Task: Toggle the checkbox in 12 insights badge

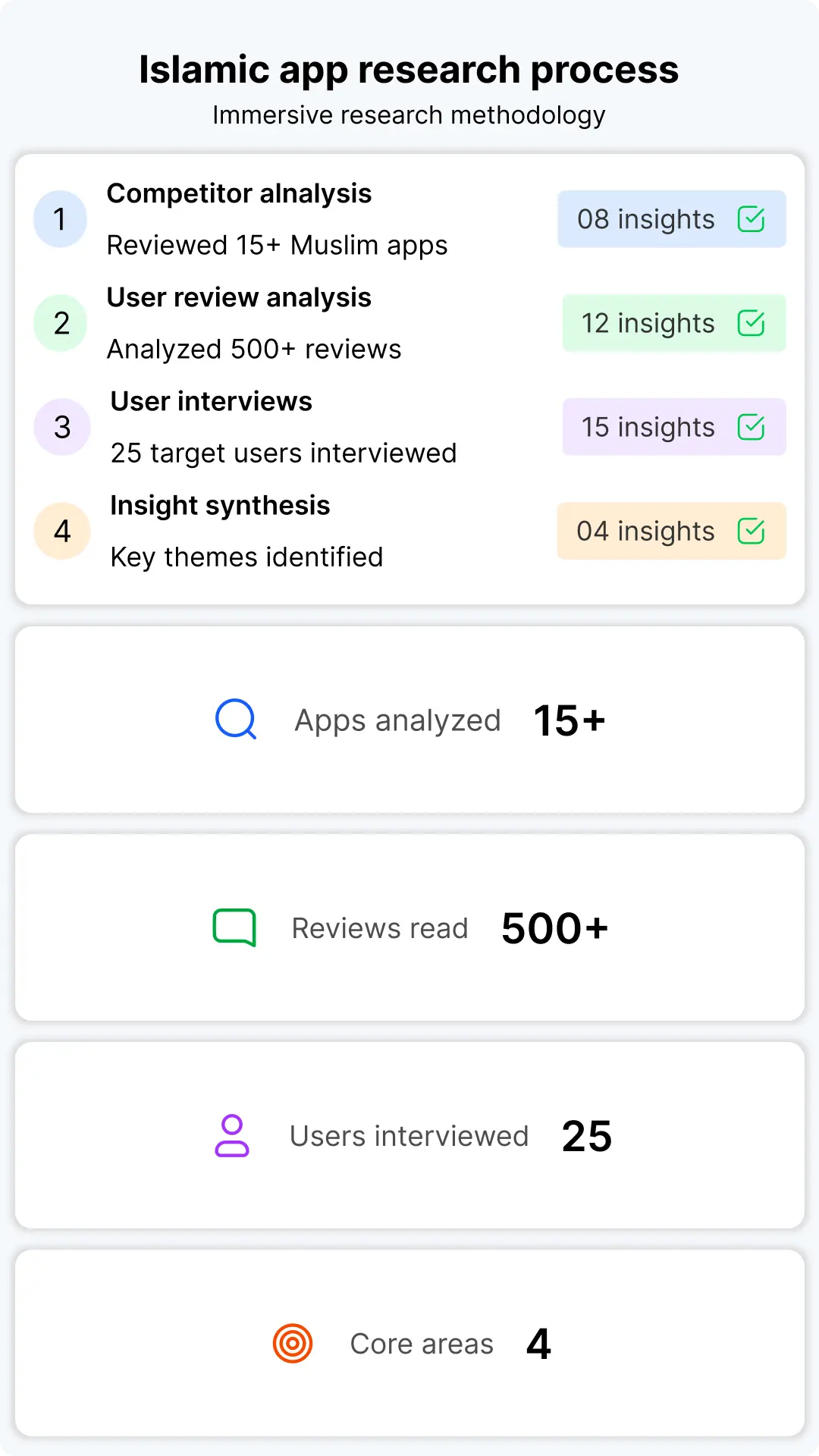Action: (x=751, y=323)
